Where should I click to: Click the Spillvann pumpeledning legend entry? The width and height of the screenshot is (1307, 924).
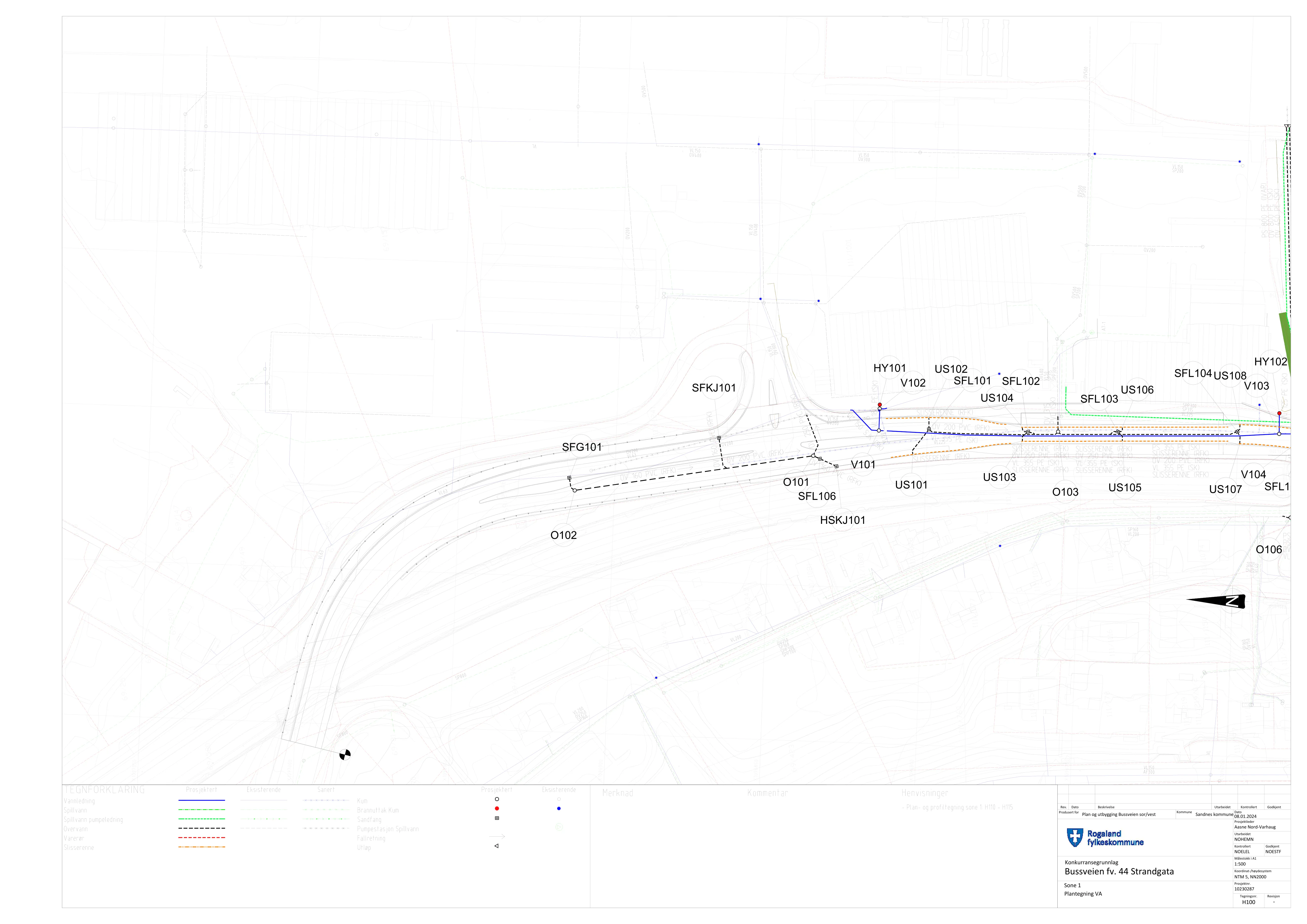click(93, 820)
